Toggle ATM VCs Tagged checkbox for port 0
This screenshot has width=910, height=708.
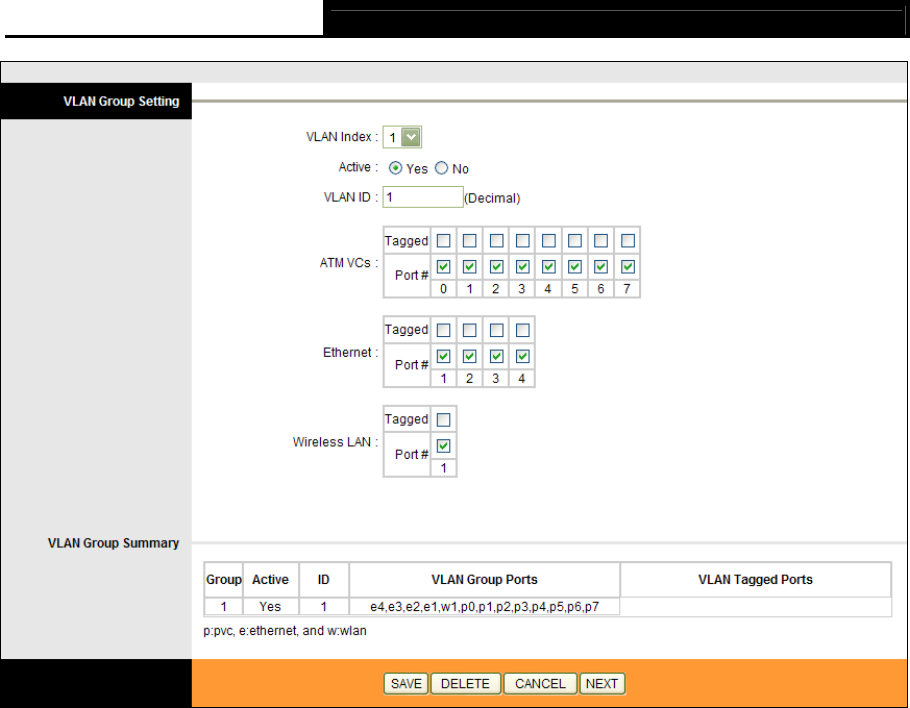tap(443, 240)
